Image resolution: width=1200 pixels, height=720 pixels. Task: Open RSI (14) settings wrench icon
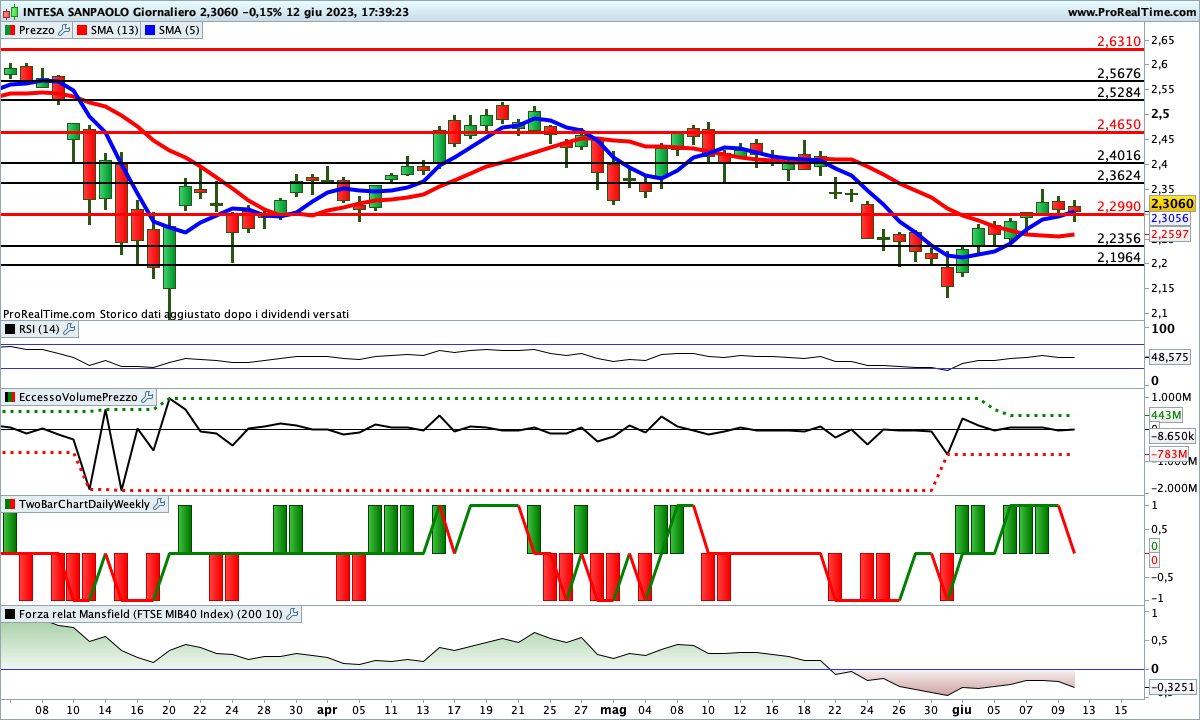(x=70, y=328)
